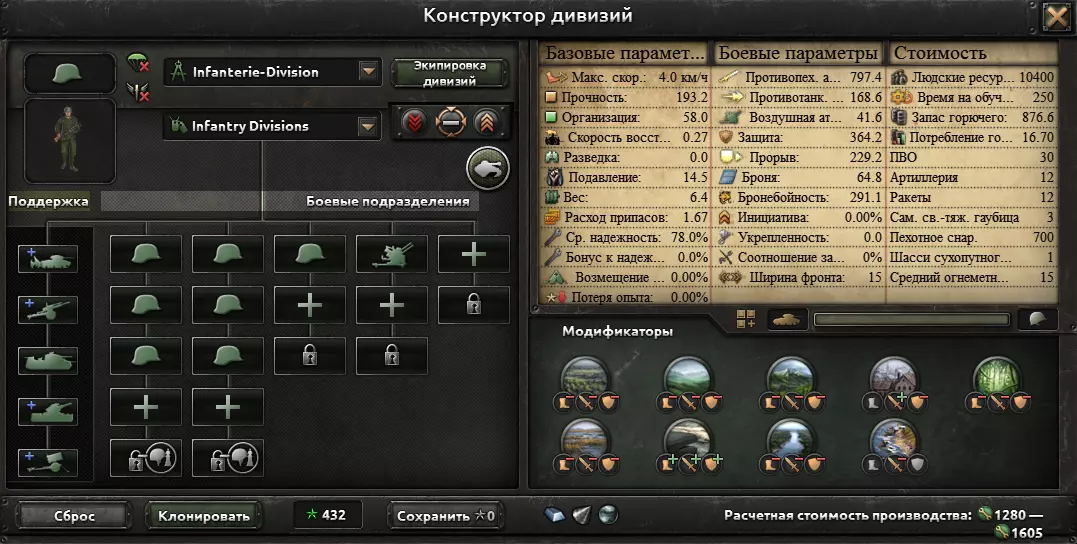Image resolution: width=1077 pixels, height=544 pixels.
Task: Click the Сброс button
Action: click(x=74, y=516)
